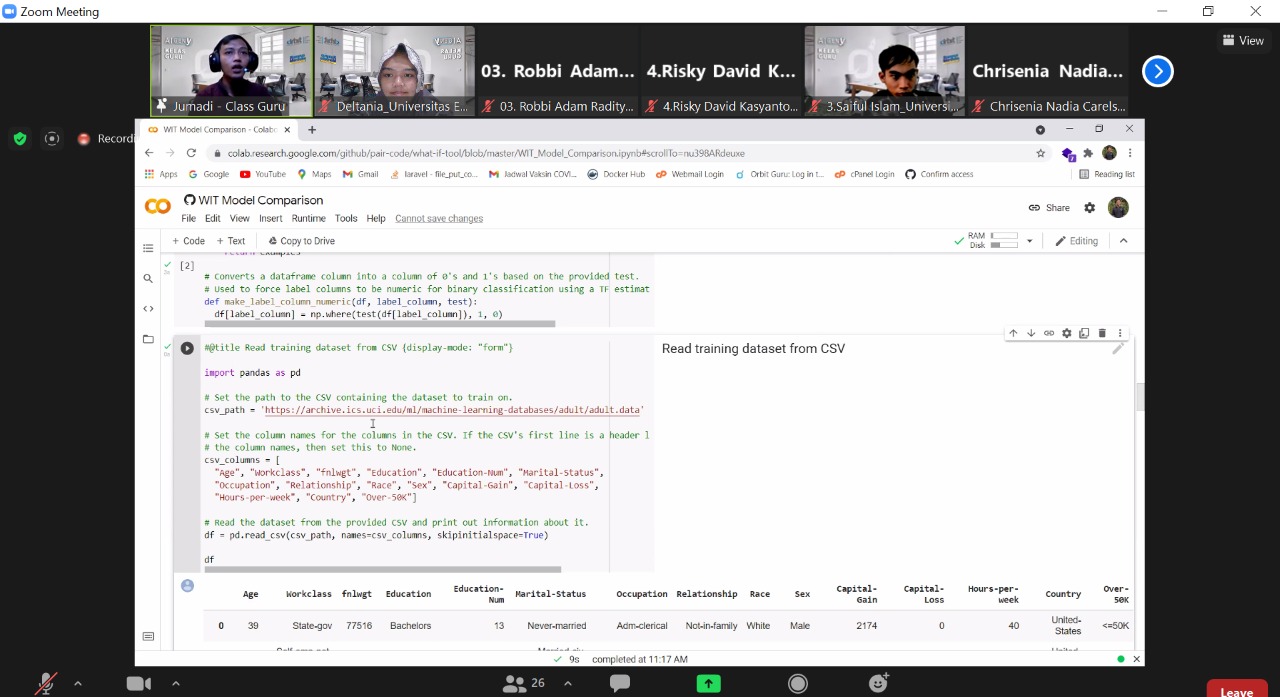Add a new Text cell

[x=231, y=241]
